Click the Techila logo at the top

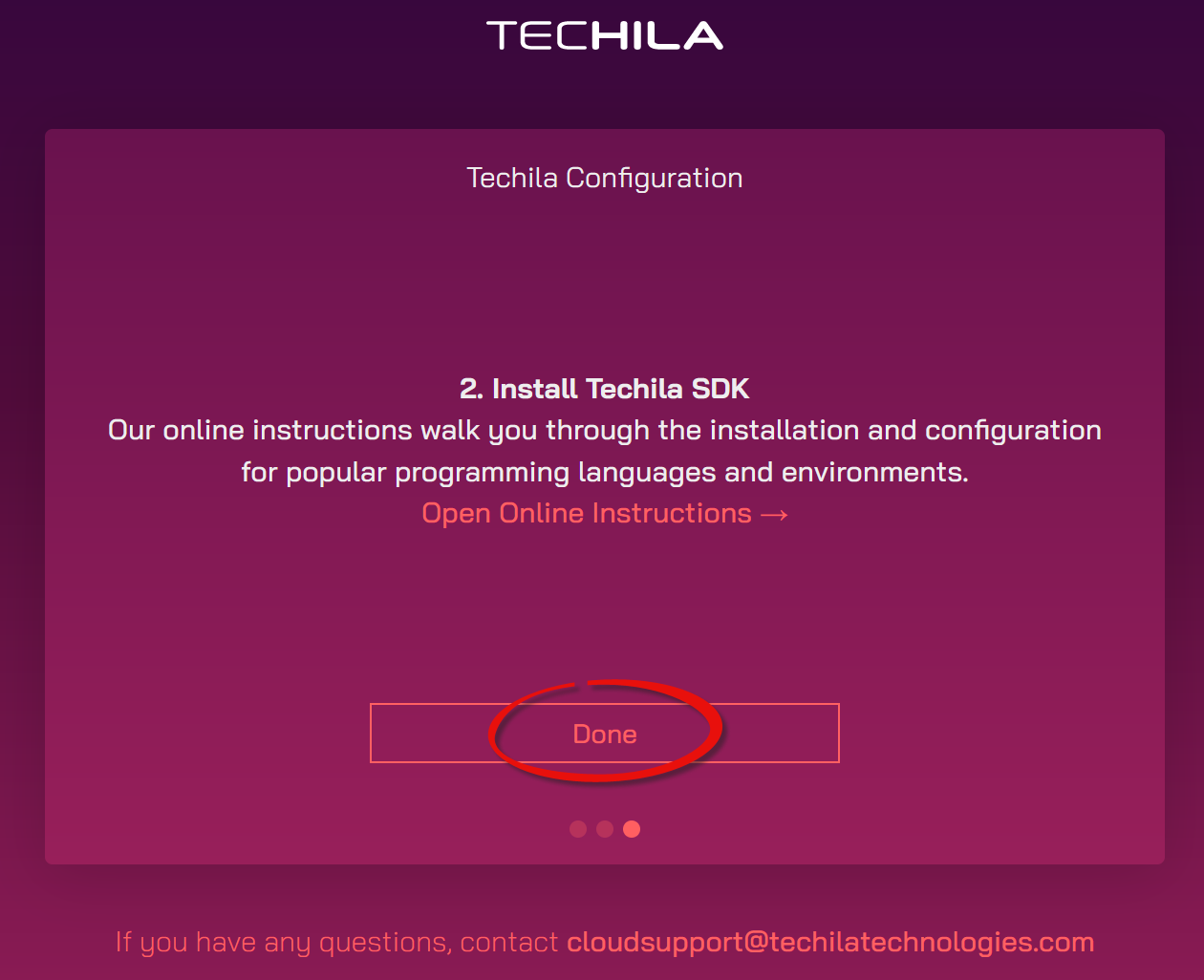click(604, 36)
